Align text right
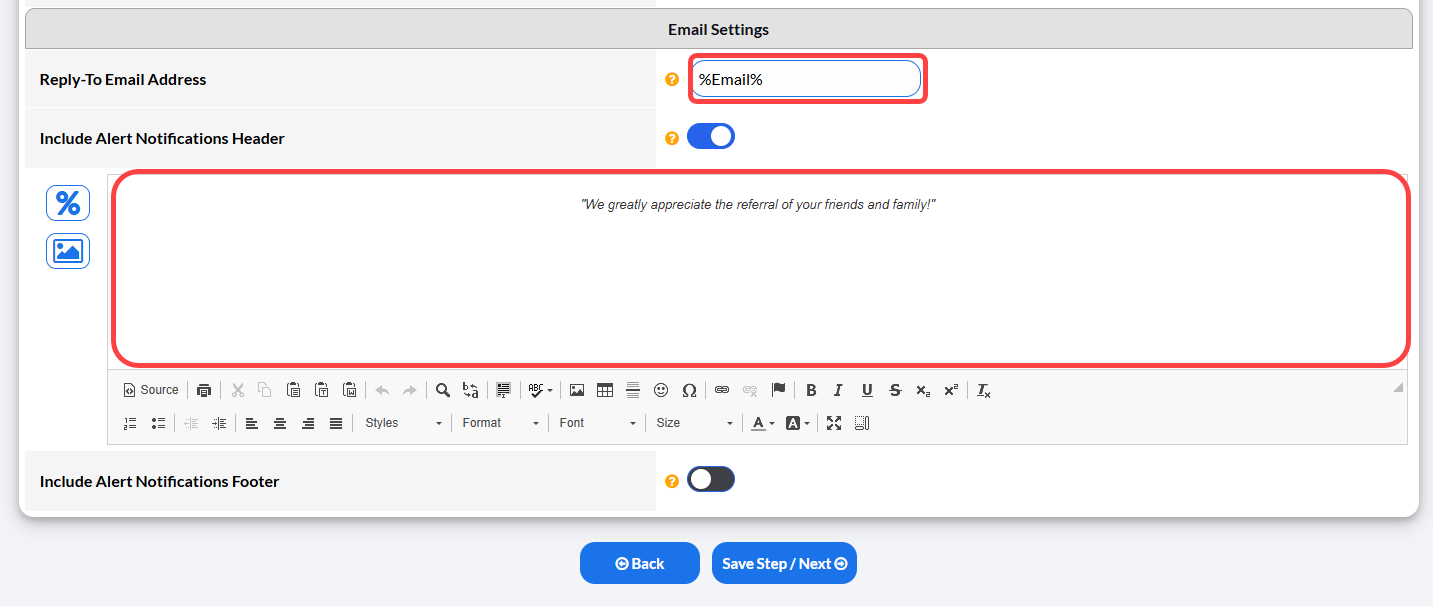 point(308,423)
